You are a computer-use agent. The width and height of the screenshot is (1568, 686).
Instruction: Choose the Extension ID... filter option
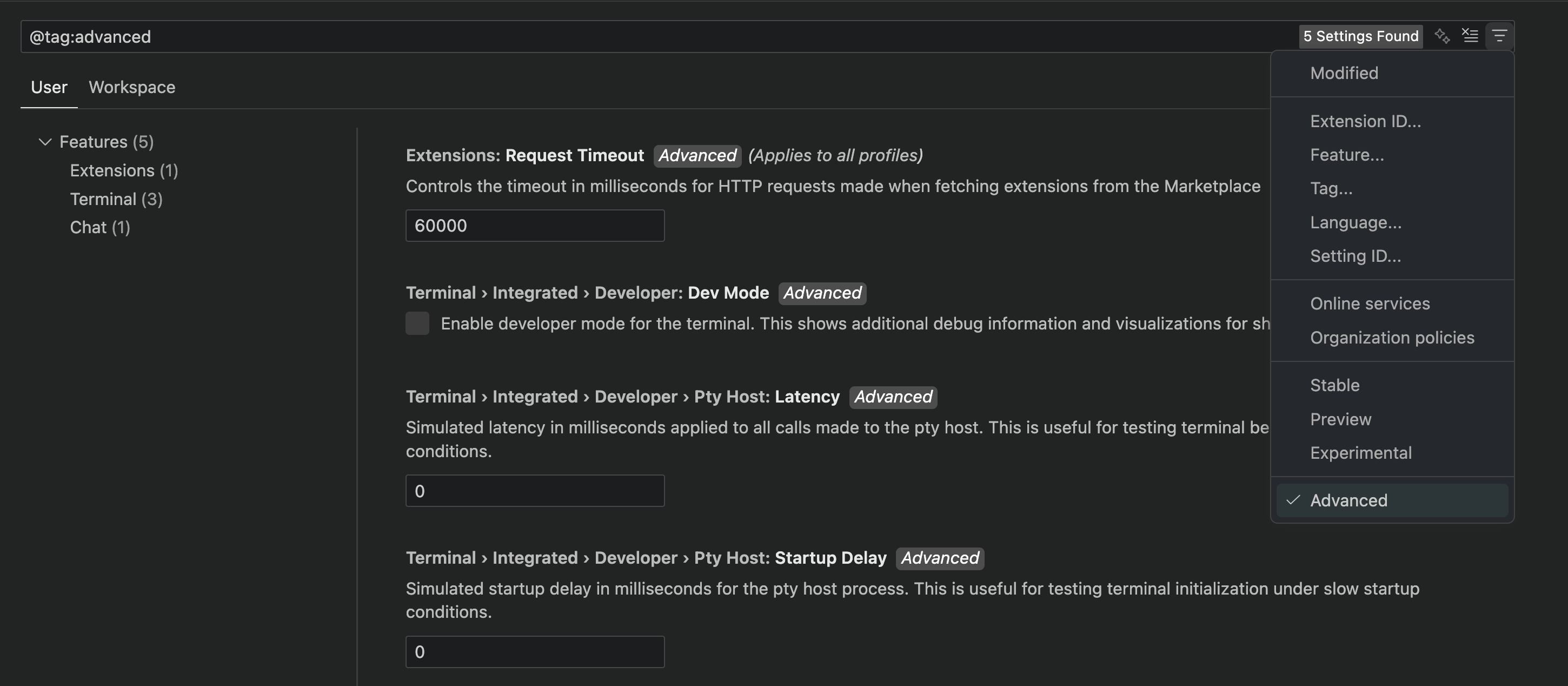(1365, 121)
